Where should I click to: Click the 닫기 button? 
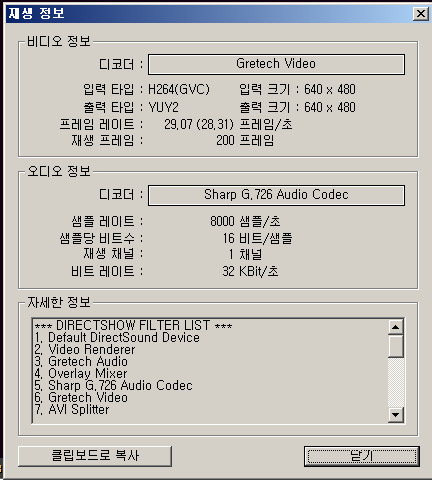pos(362,456)
